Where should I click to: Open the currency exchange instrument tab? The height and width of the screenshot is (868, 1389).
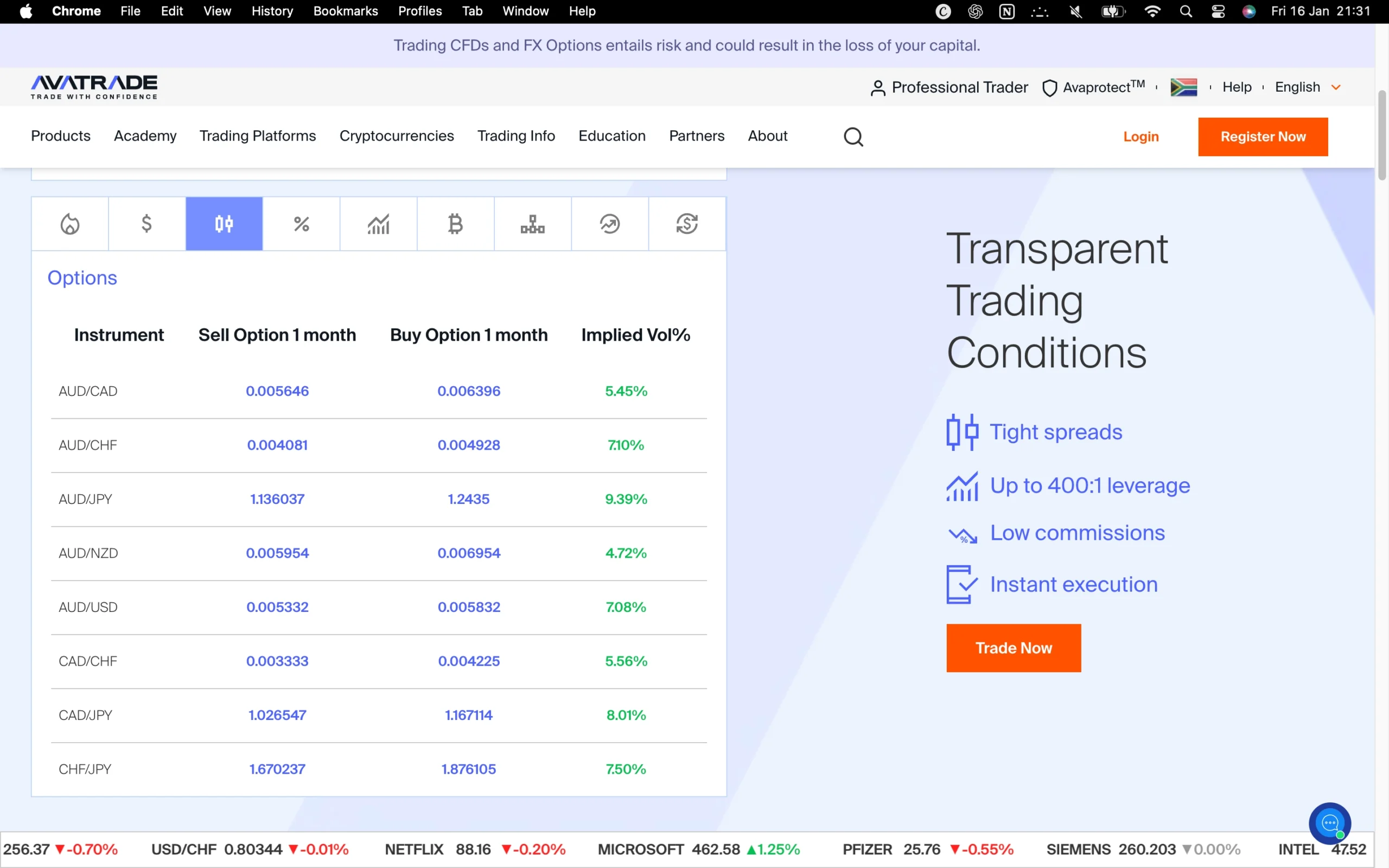686,224
